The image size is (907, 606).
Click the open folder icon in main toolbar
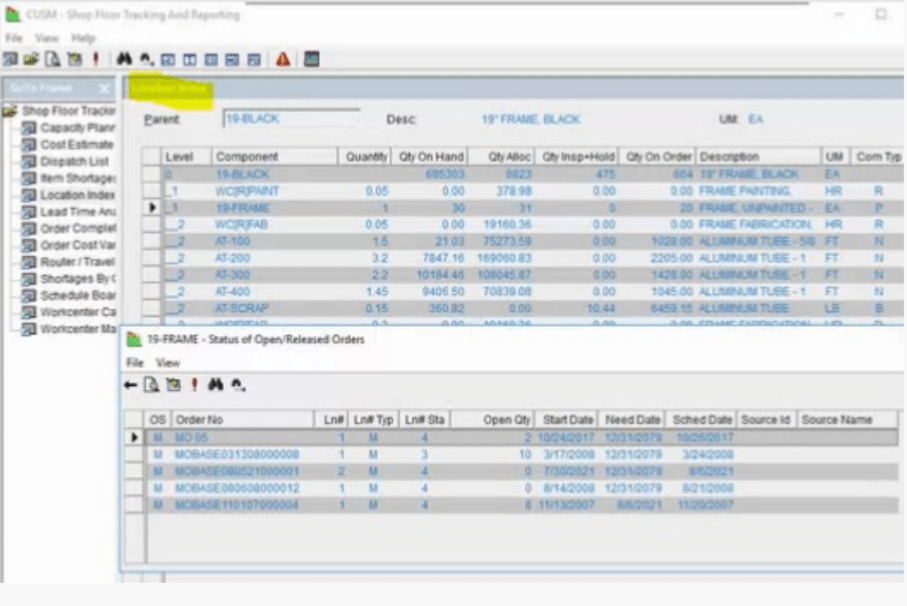click(x=31, y=59)
